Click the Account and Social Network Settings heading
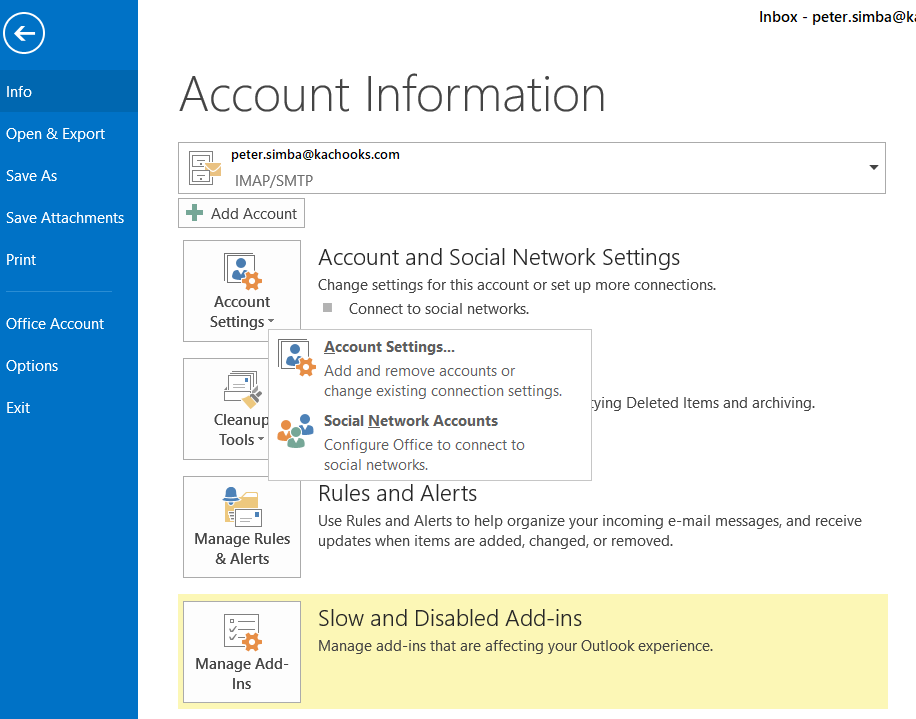This screenshot has width=916, height=719. (x=499, y=258)
